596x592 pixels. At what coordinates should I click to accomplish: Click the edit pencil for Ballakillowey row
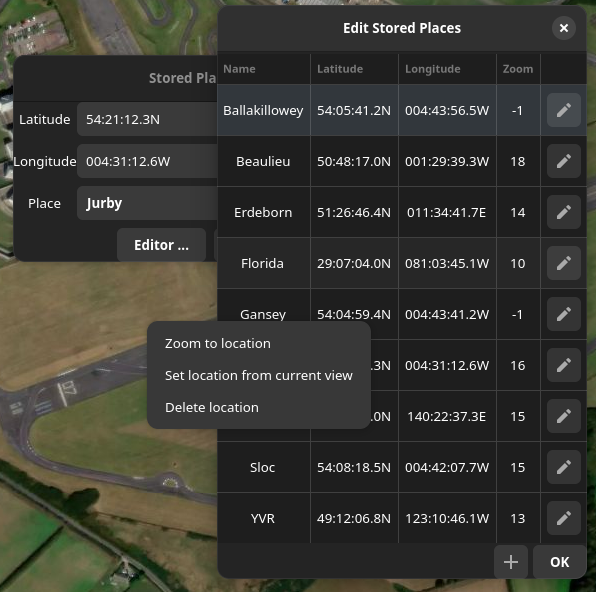563,110
